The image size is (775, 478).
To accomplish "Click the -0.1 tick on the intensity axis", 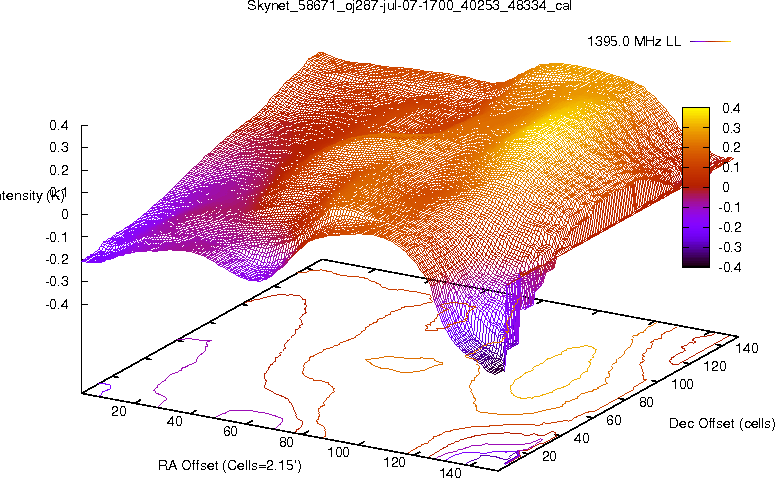I will point(57,237).
